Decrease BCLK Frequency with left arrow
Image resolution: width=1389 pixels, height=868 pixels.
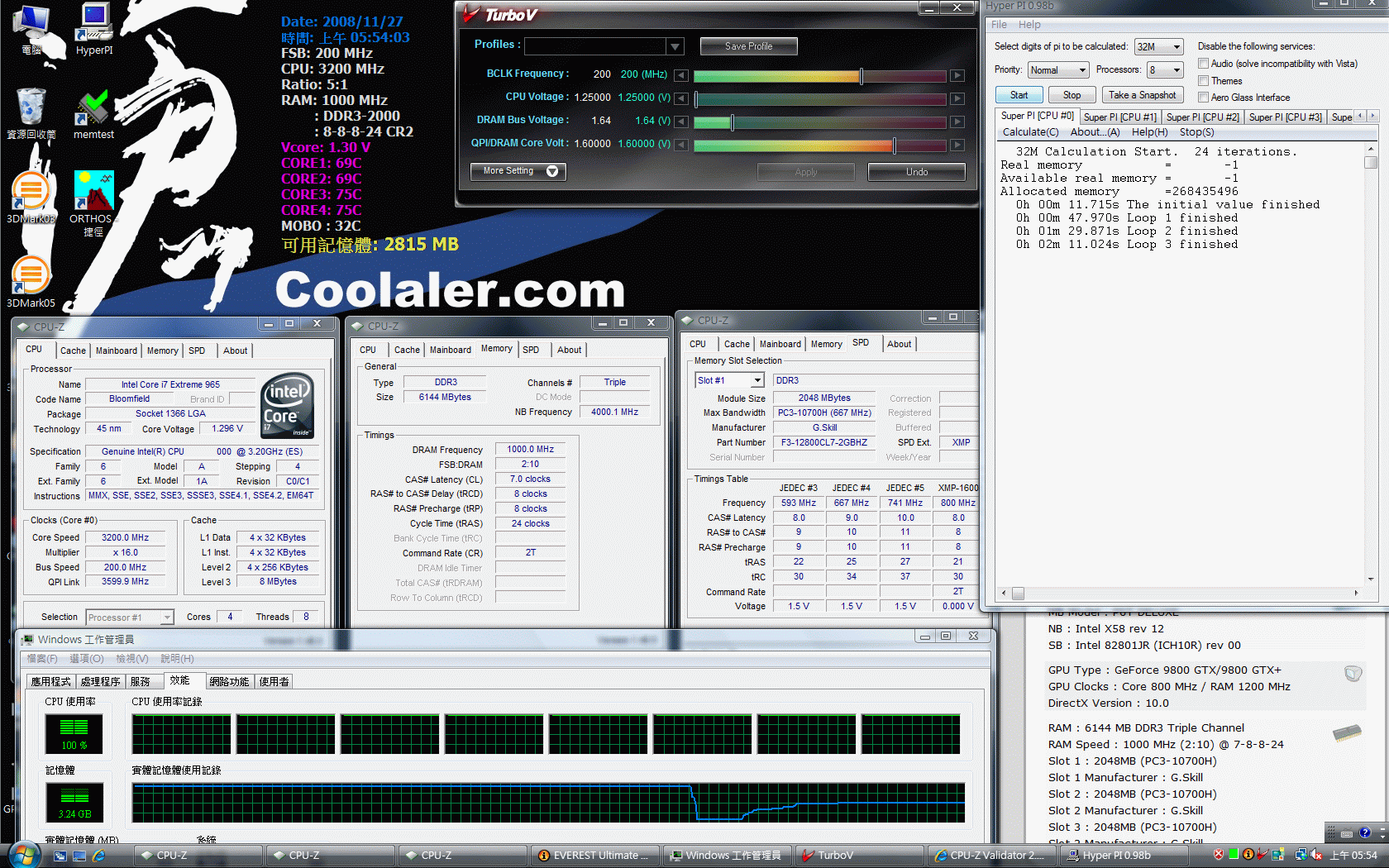tap(681, 76)
